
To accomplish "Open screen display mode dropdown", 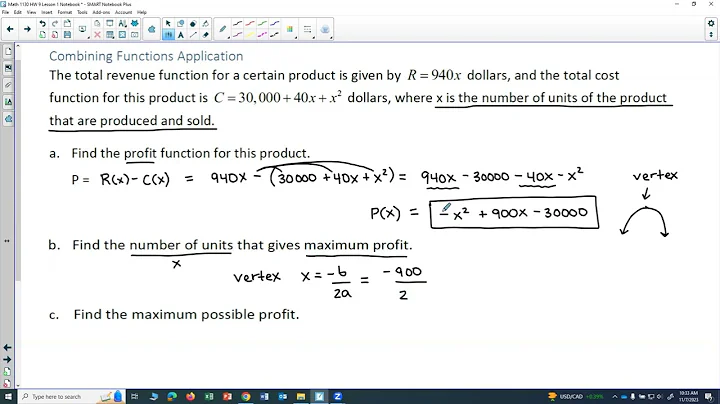I will [x=82, y=29].
